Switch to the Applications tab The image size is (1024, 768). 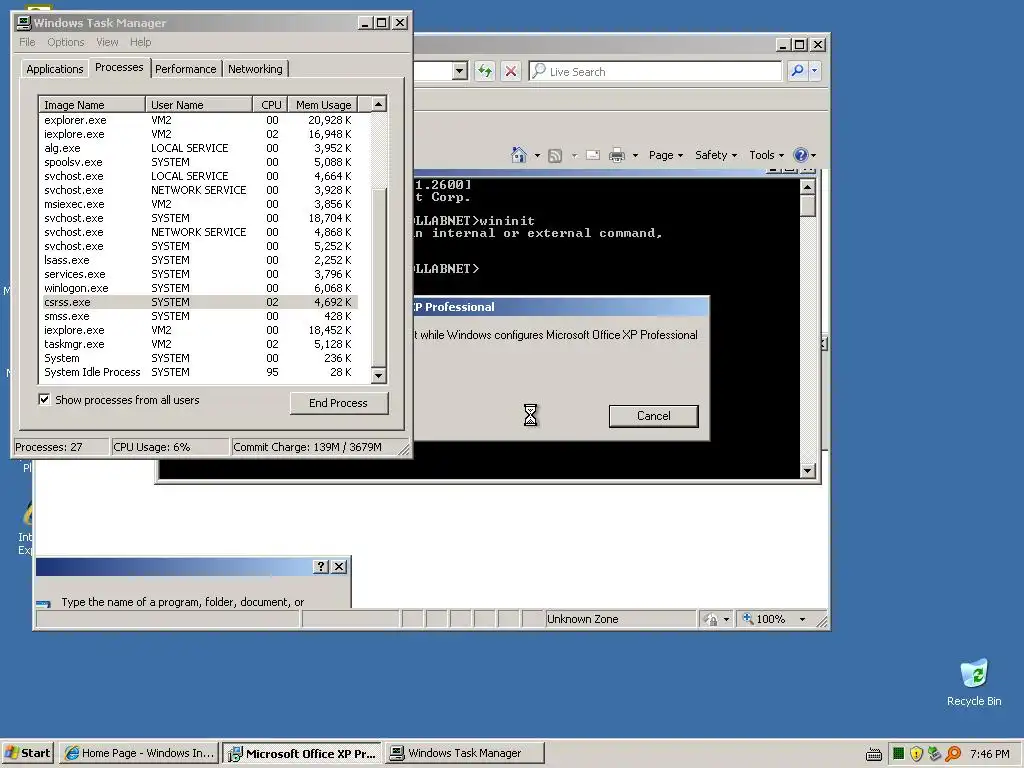tap(55, 69)
